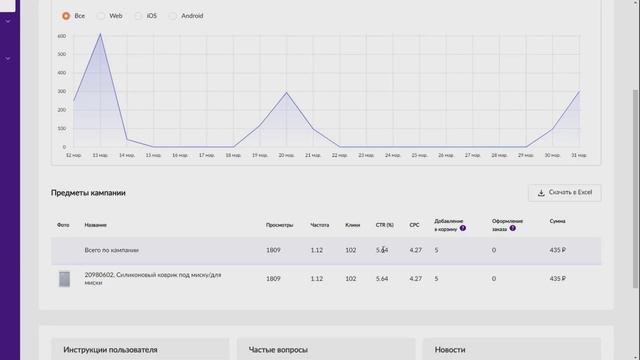Viewport: 640px width, 360px height.
Task: Open the product "20980602, Силиконовый коврик под миску"
Action: pos(153,279)
